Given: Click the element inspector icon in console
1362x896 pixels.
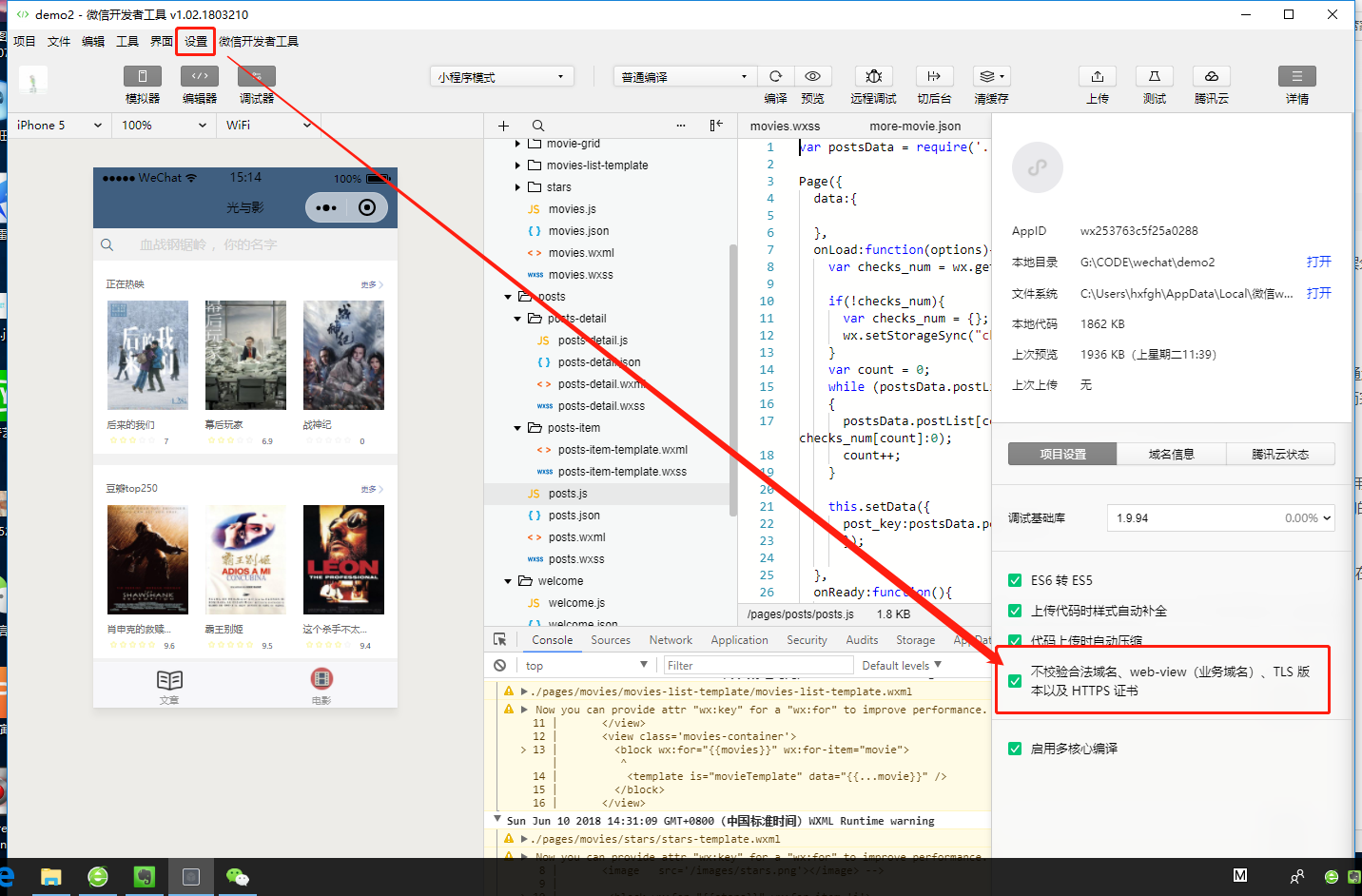Looking at the screenshot, I should coord(500,640).
